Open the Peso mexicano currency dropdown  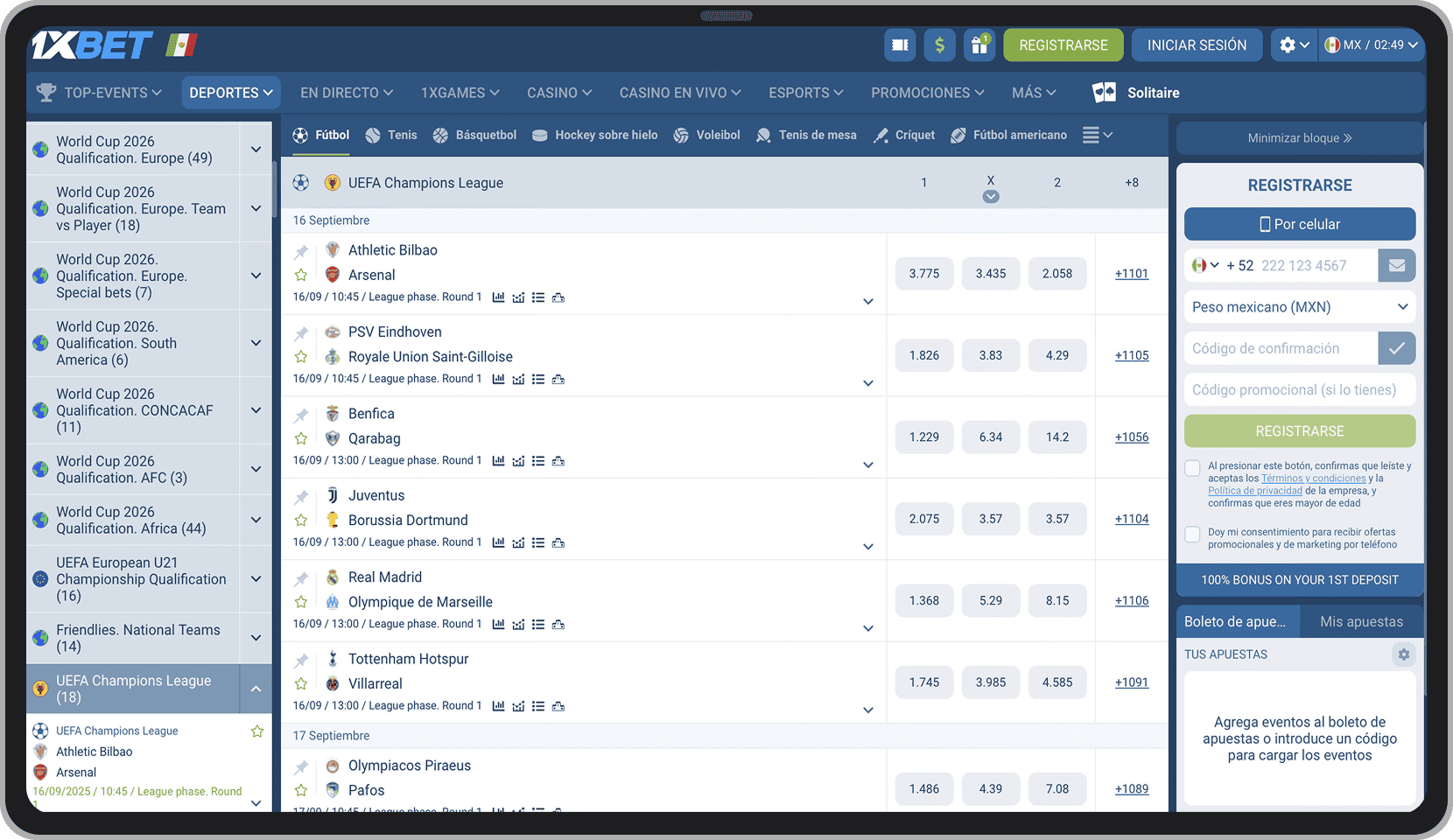1300,307
